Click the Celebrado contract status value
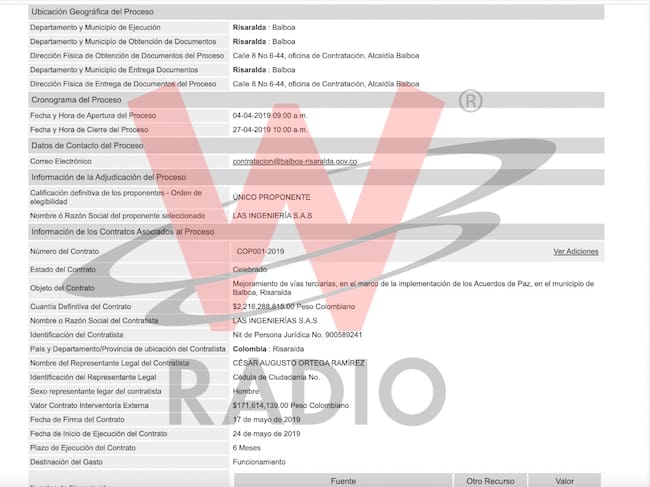The image size is (650, 487). click(x=250, y=270)
